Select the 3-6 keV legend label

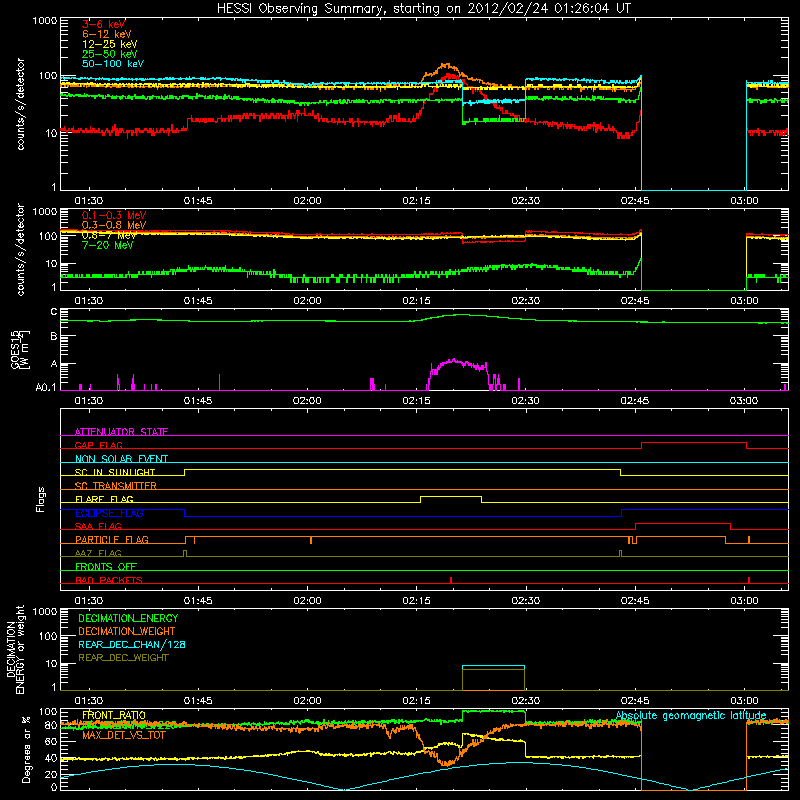pos(104,24)
